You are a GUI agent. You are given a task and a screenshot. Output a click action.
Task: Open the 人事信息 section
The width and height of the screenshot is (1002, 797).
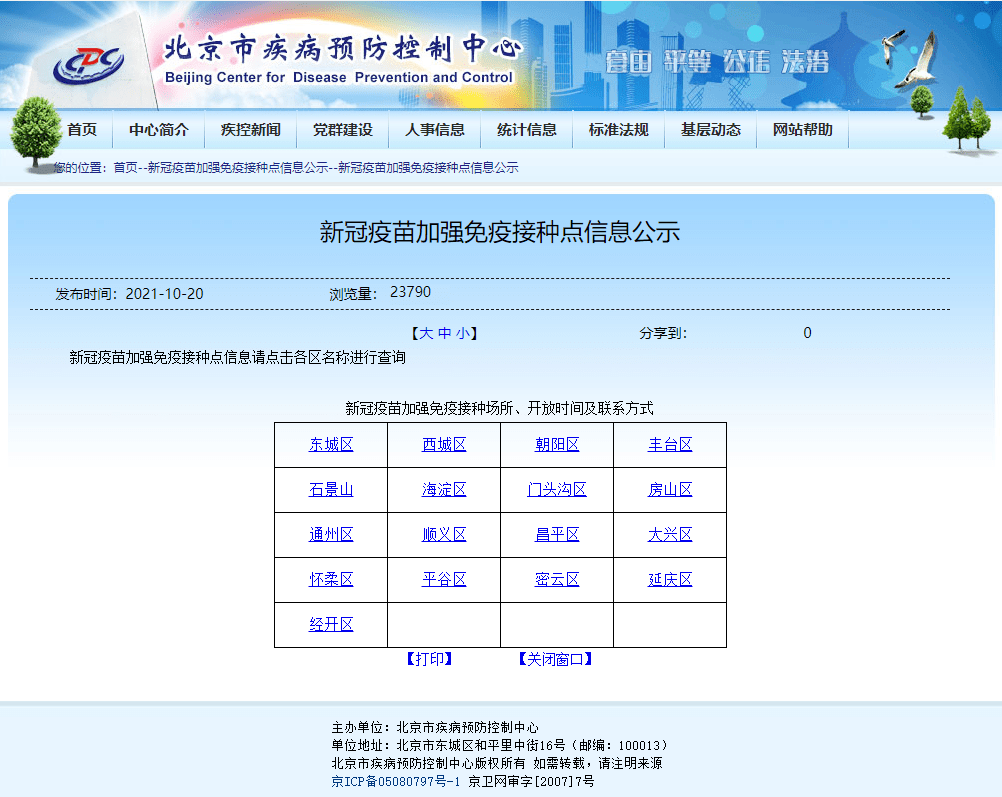click(435, 129)
